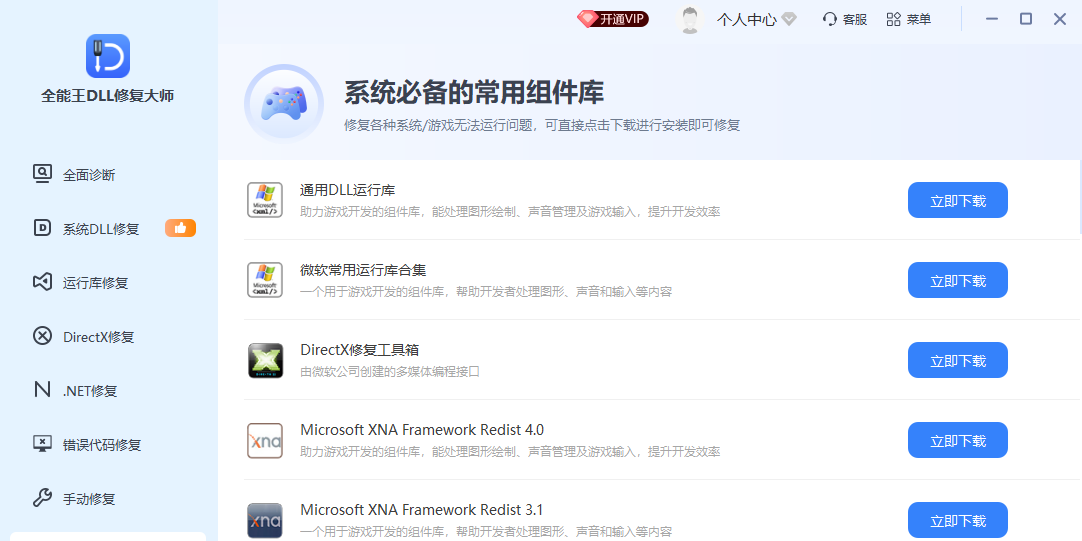Click the 系统必备的常用组件库 heading
The width and height of the screenshot is (1082, 541).
474,92
